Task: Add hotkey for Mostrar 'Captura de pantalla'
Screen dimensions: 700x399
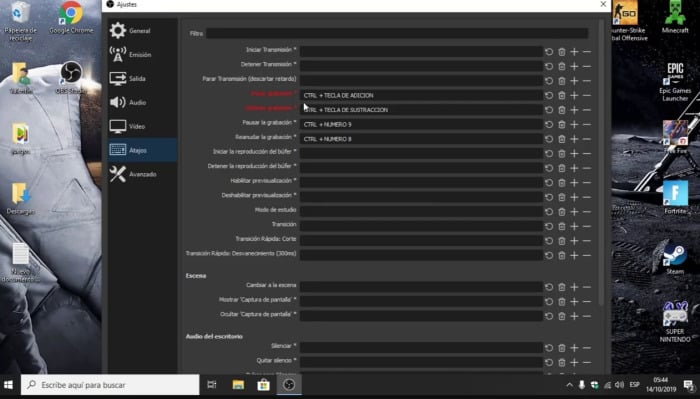Action: [574, 302]
